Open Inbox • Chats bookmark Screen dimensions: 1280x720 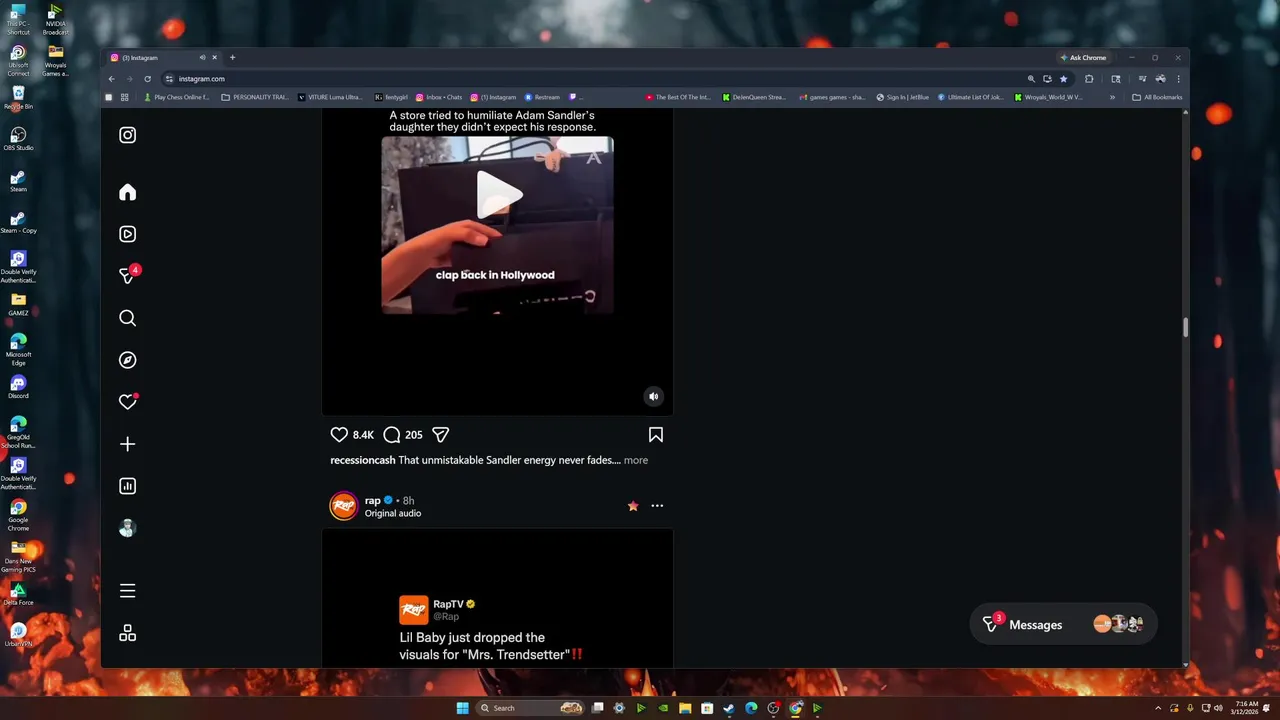pyautogui.click(x=439, y=97)
